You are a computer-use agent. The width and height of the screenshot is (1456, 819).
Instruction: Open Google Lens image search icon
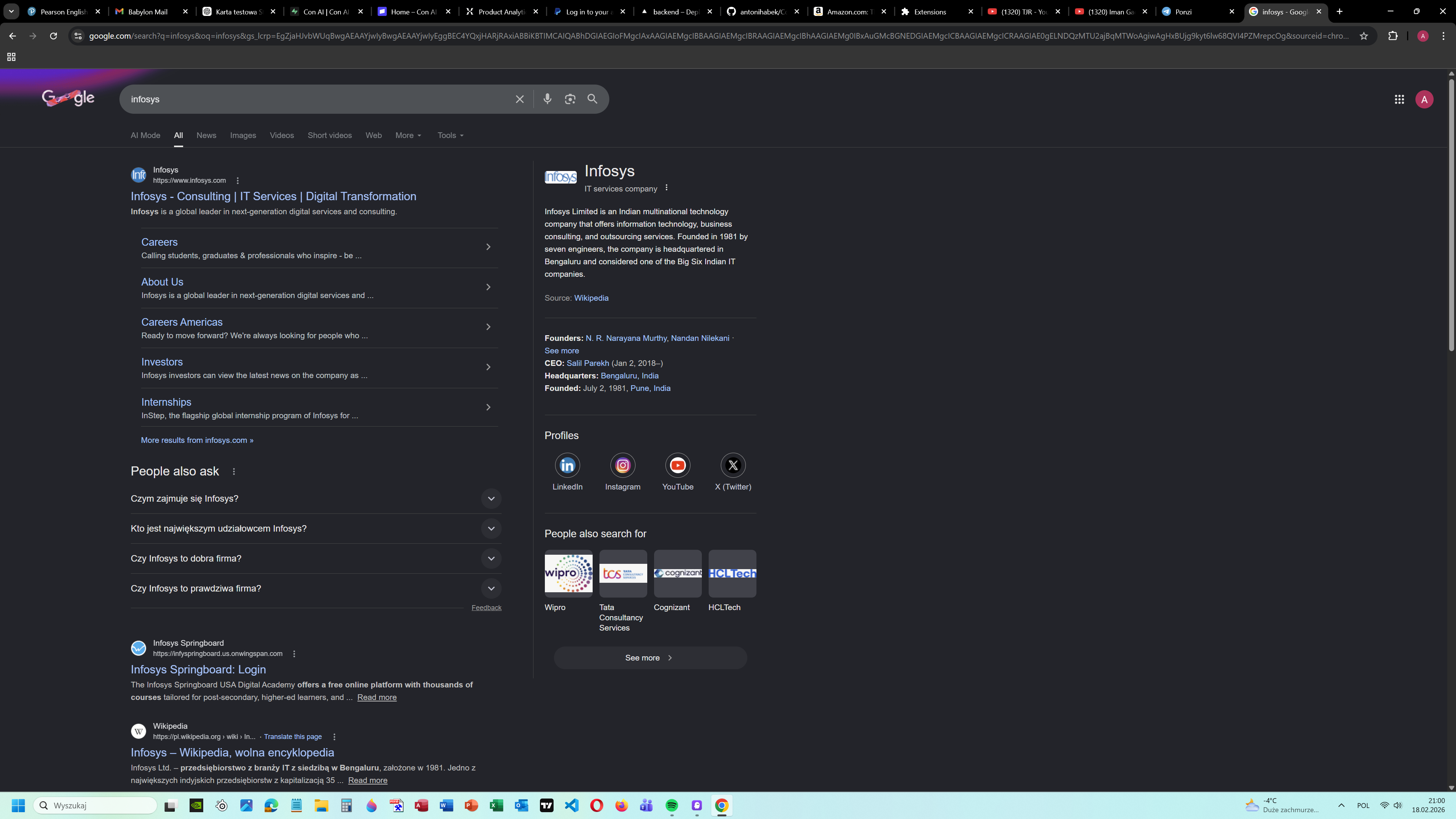(570, 99)
